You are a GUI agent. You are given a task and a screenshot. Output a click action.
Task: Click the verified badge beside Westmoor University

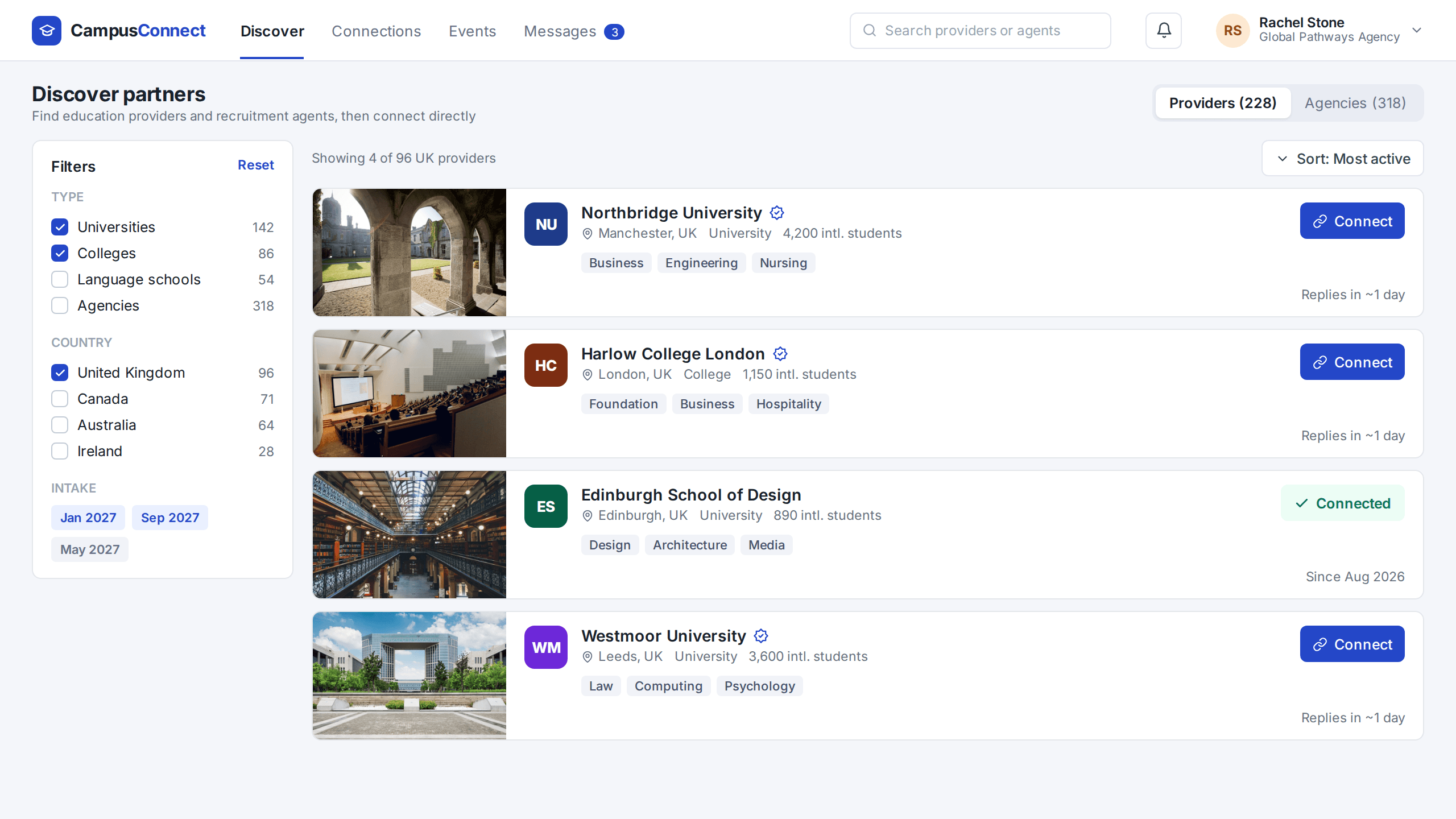[761, 636]
